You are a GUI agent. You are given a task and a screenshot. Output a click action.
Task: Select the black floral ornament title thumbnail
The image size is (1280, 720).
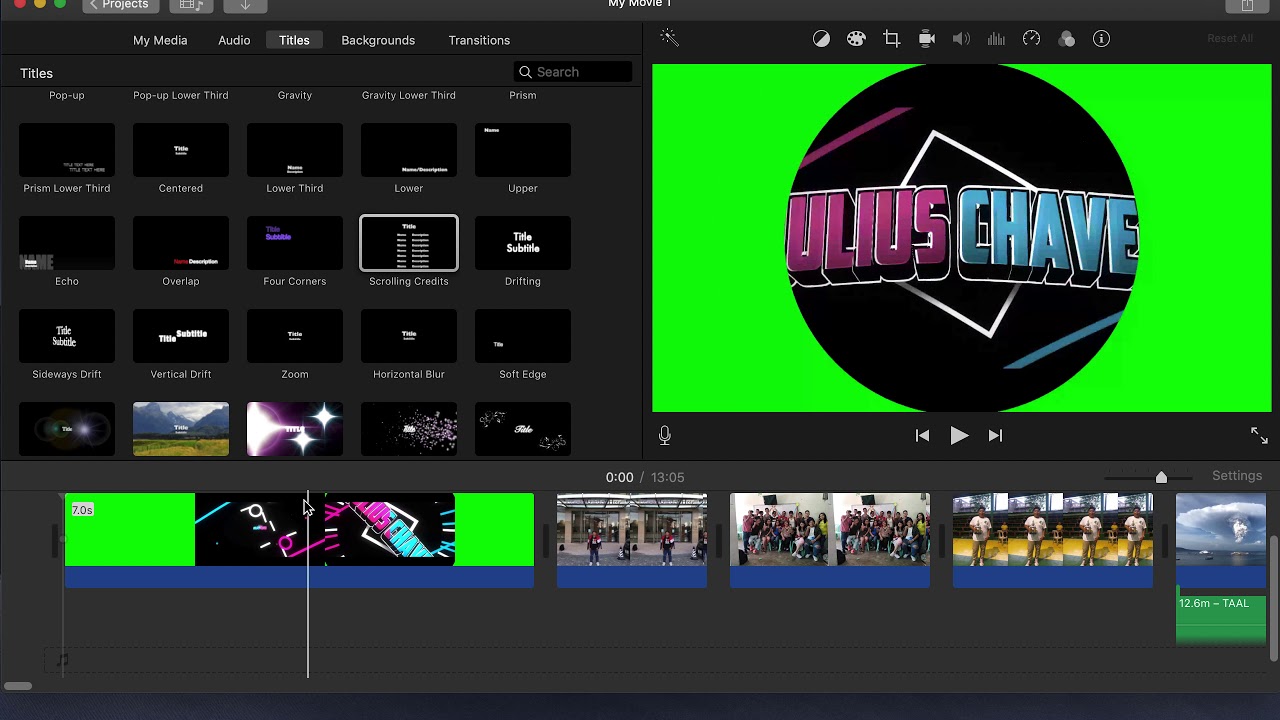(523, 429)
